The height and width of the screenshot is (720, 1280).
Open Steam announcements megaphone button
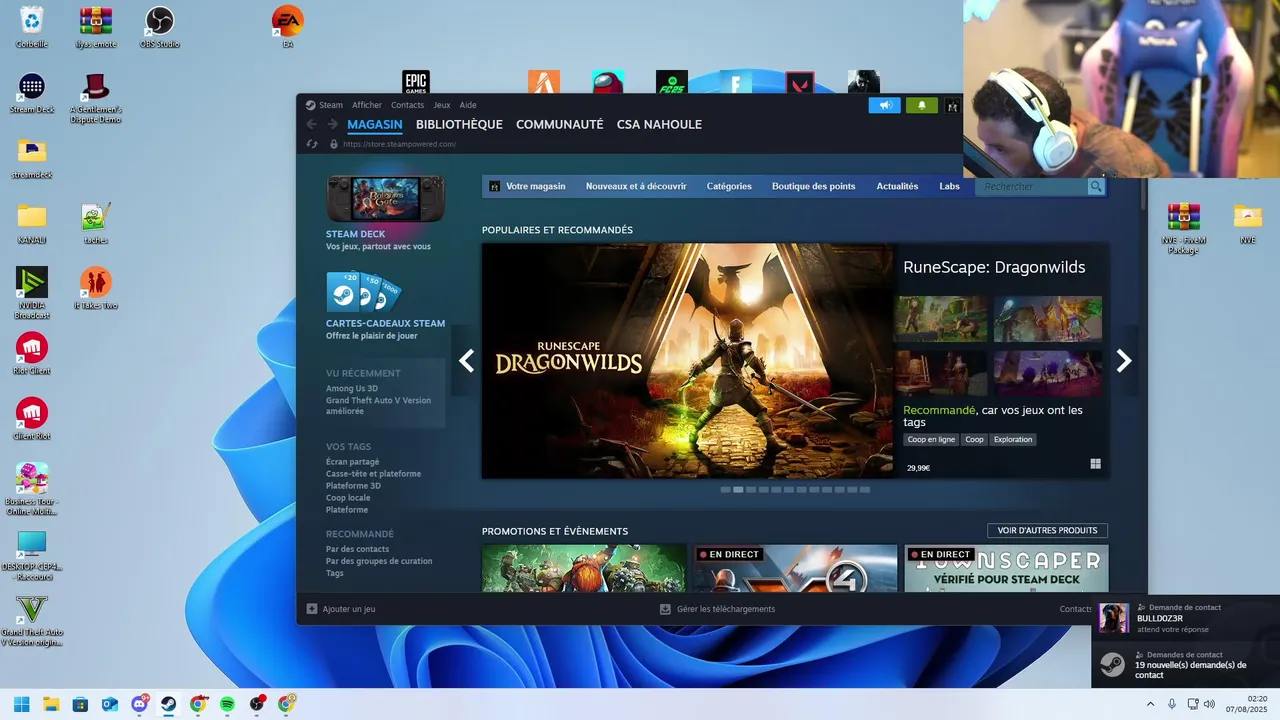pos(885,105)
